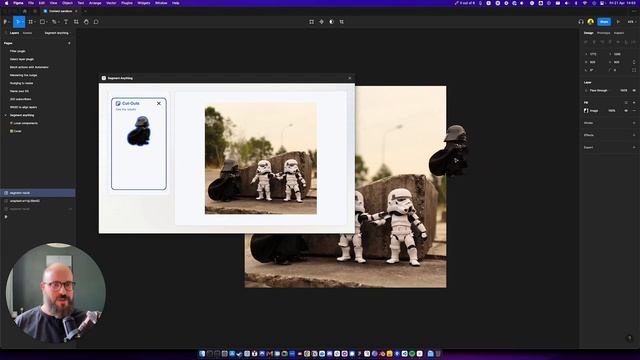Click the blue Share button
Viewport: 640px width, 360px height.
604,22
